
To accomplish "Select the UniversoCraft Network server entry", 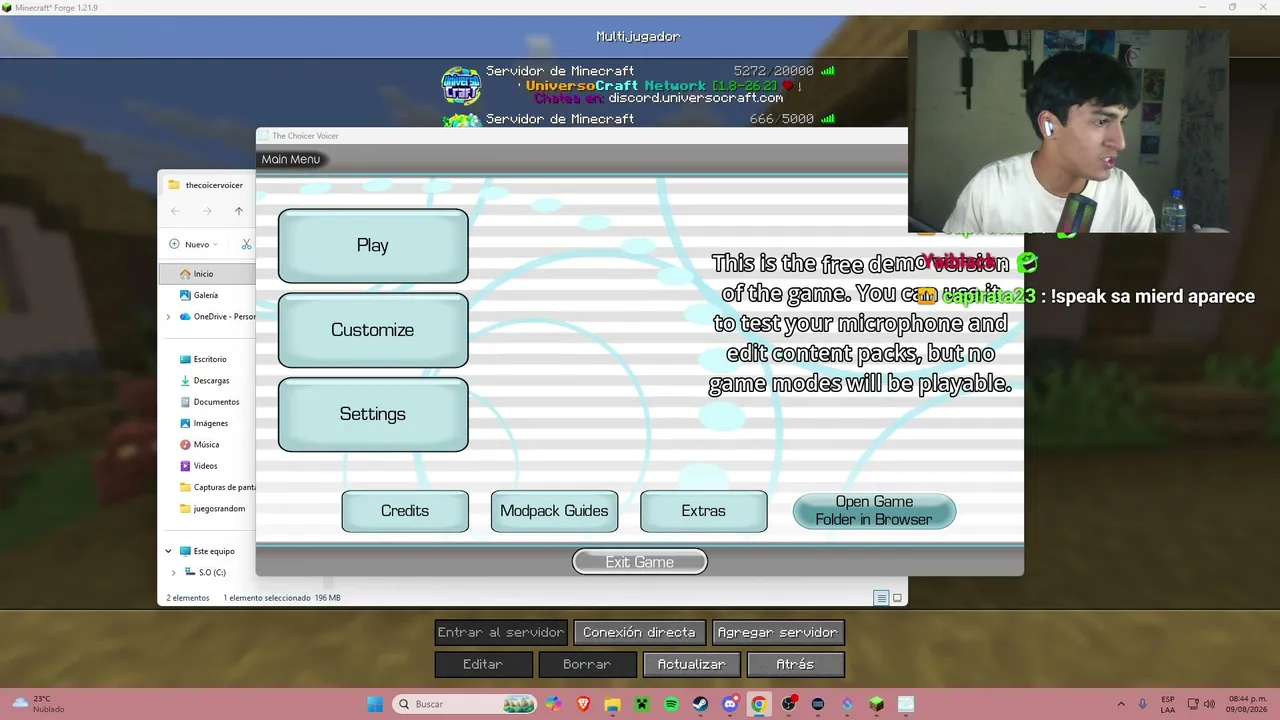I will (x=638, y=85).
